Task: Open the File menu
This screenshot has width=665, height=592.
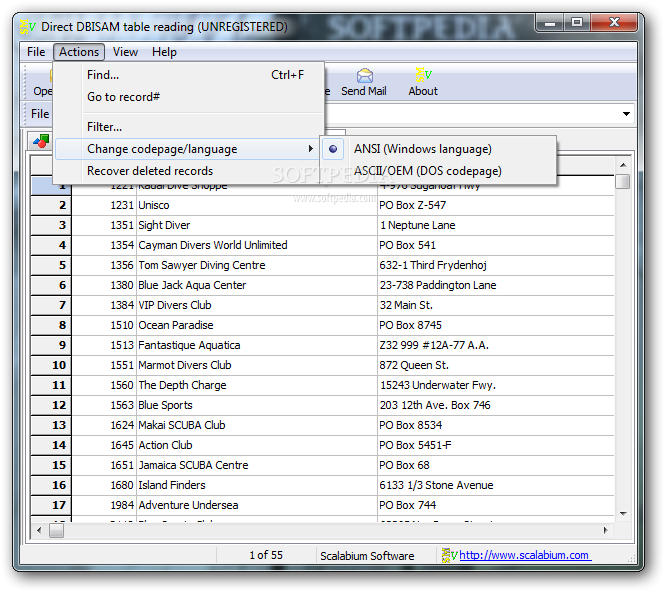Action: pyautogui.click(x=36, y=52)
